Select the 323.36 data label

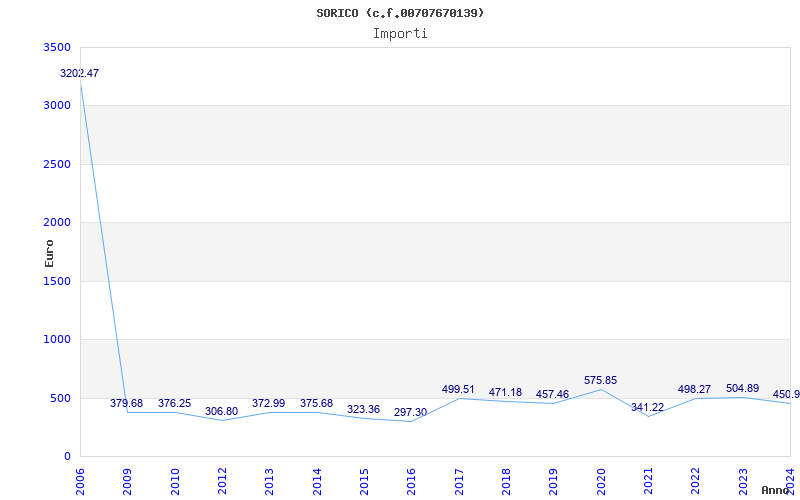pos(363,409)
